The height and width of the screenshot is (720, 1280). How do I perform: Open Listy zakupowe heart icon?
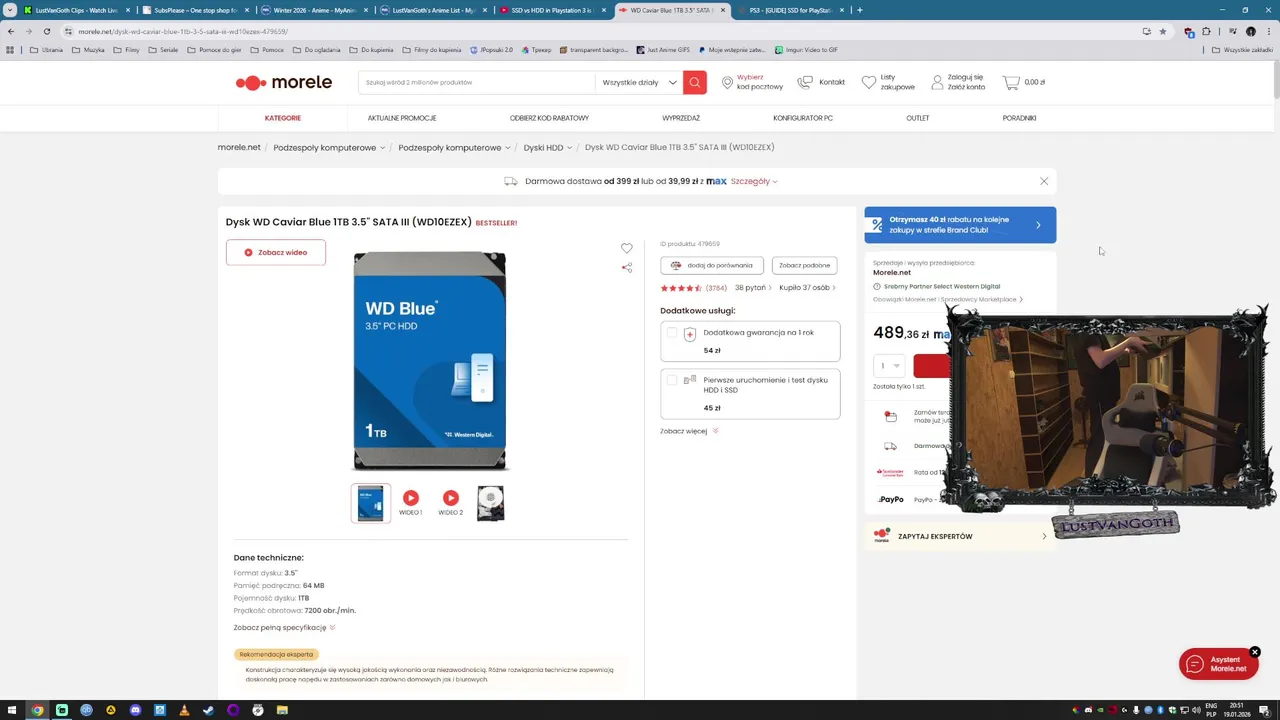pos(869,82)
